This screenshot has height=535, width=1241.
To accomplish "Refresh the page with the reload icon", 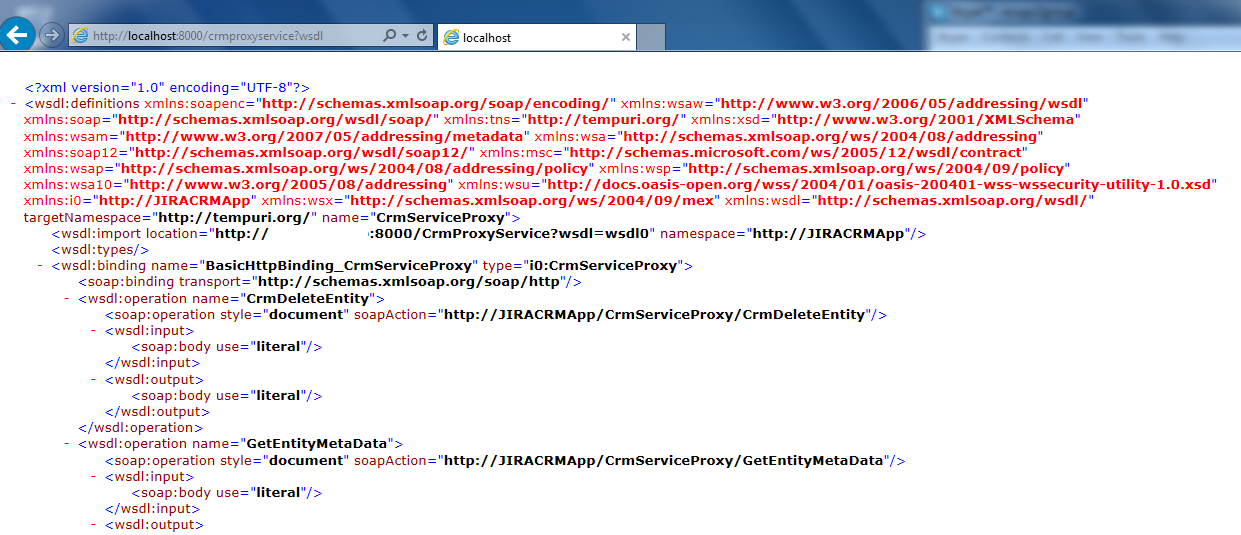I will [423, 36].
